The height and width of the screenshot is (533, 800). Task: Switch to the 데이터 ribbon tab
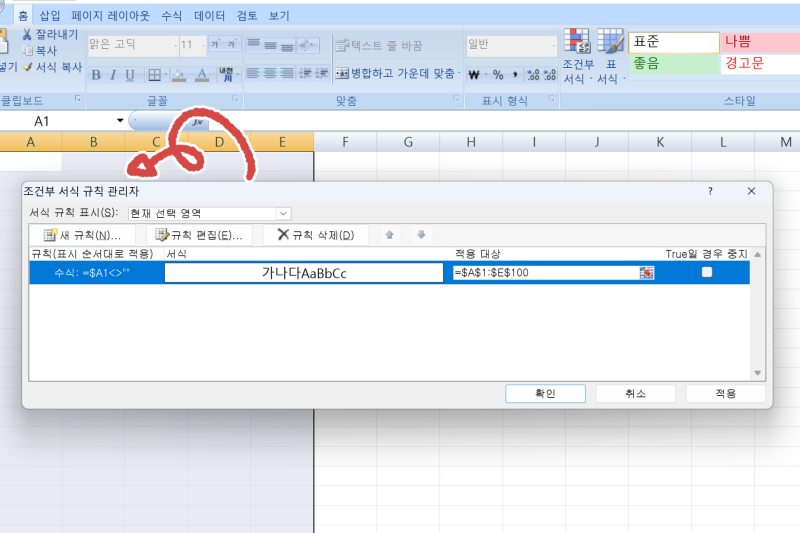pos(209,16)
